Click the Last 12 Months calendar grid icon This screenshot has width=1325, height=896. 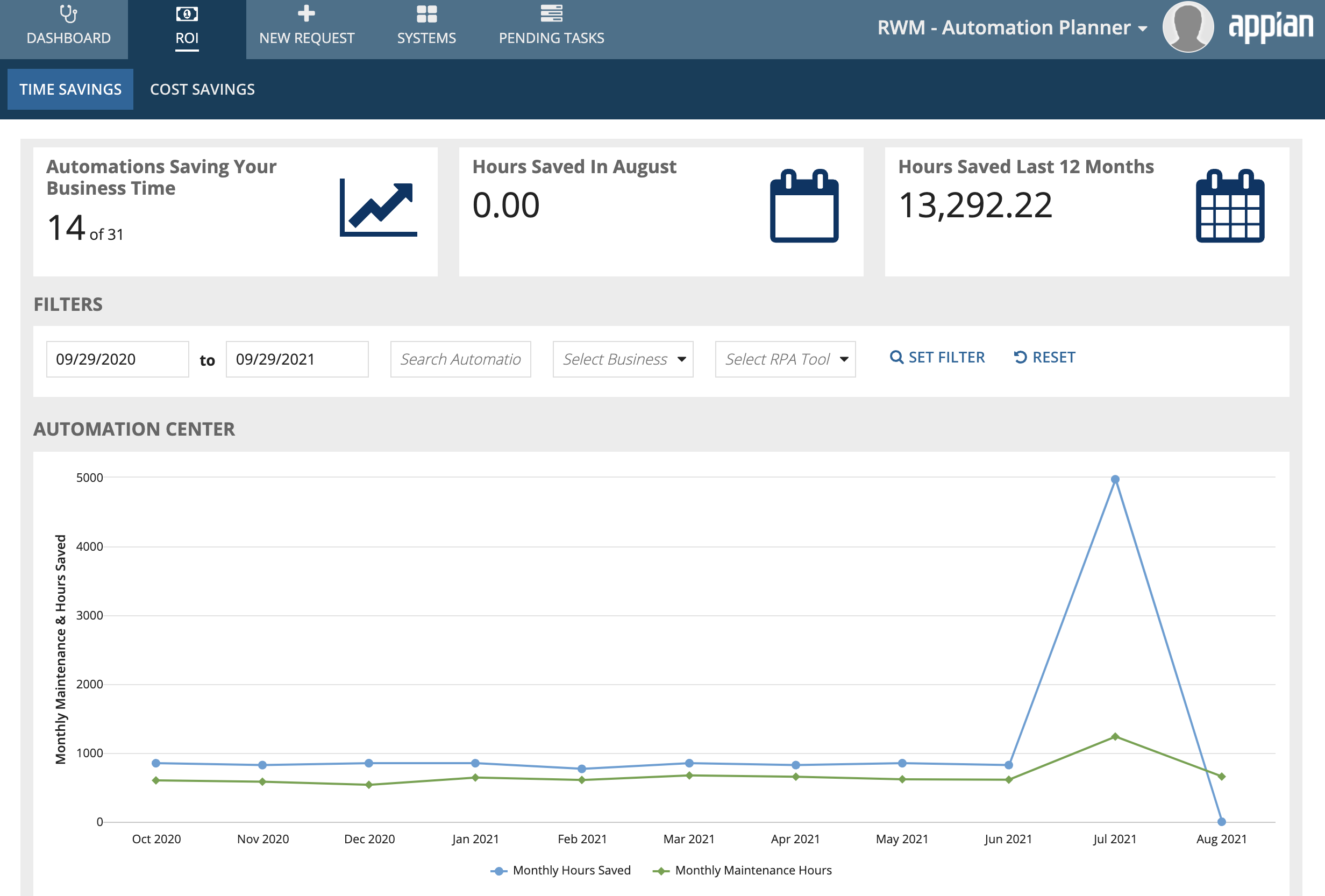(x=1230, y=206)
